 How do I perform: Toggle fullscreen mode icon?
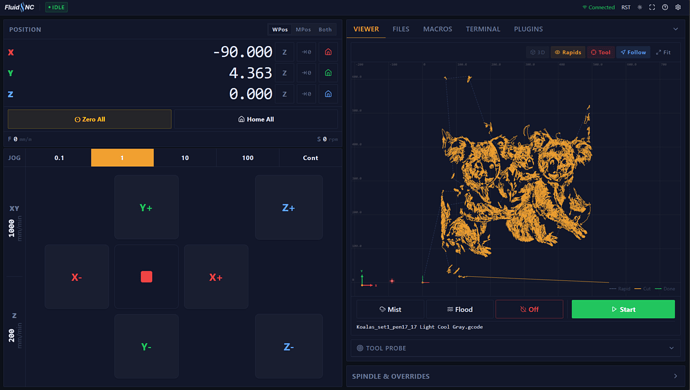(x=652, y=7)
